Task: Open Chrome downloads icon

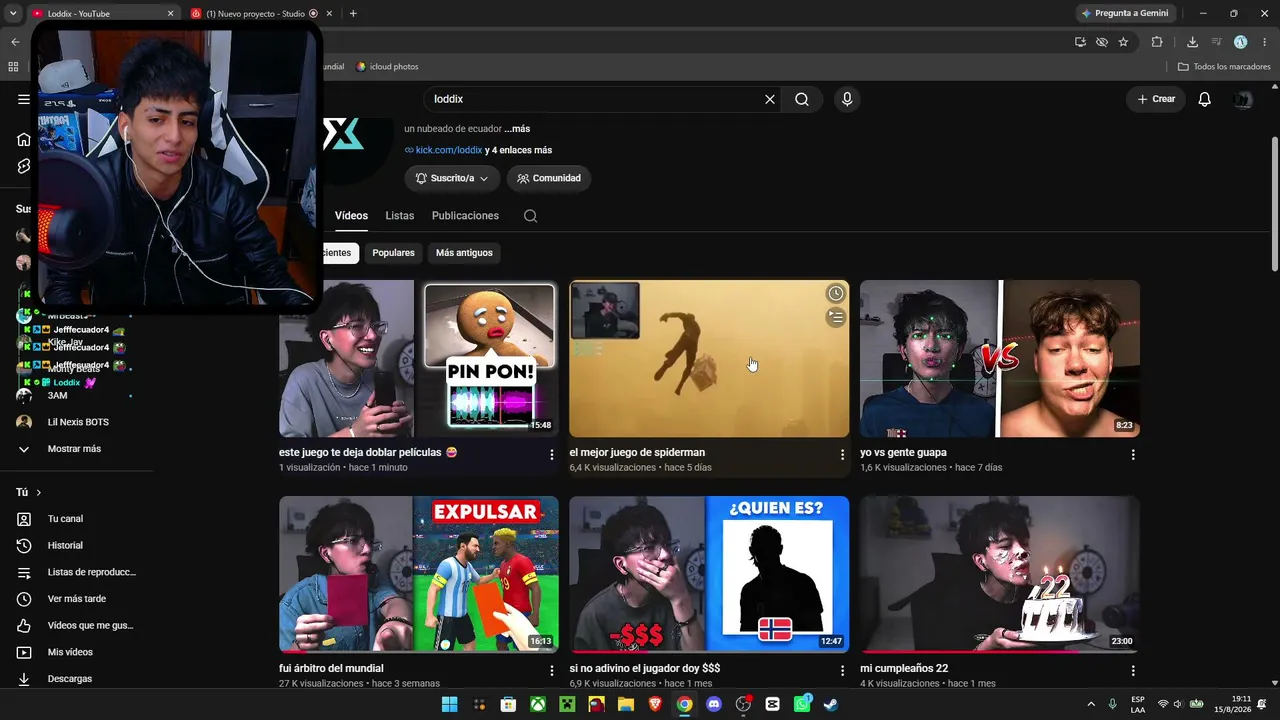Action: (1192, 42)
